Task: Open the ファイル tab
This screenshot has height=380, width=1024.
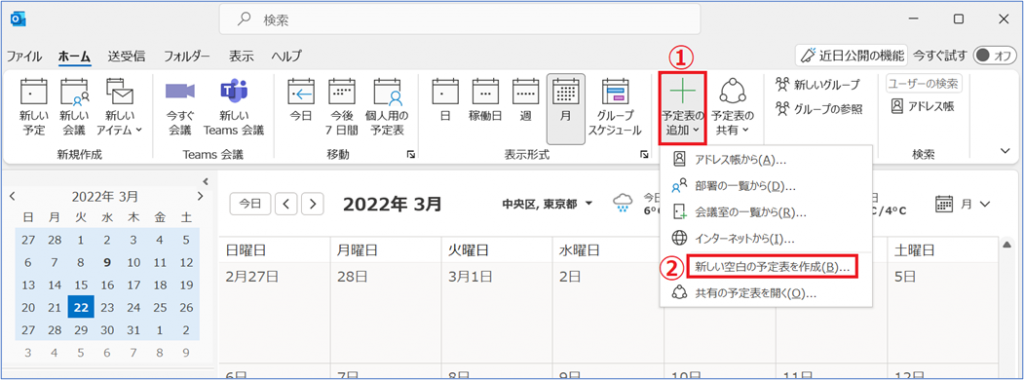Action: tap(24, 56)
